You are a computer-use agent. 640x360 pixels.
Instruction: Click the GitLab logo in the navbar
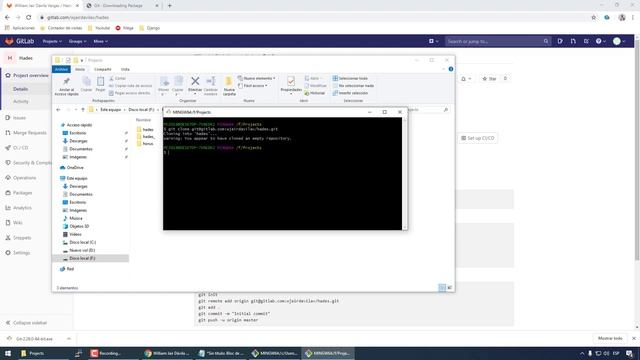[x=20, y=41]
